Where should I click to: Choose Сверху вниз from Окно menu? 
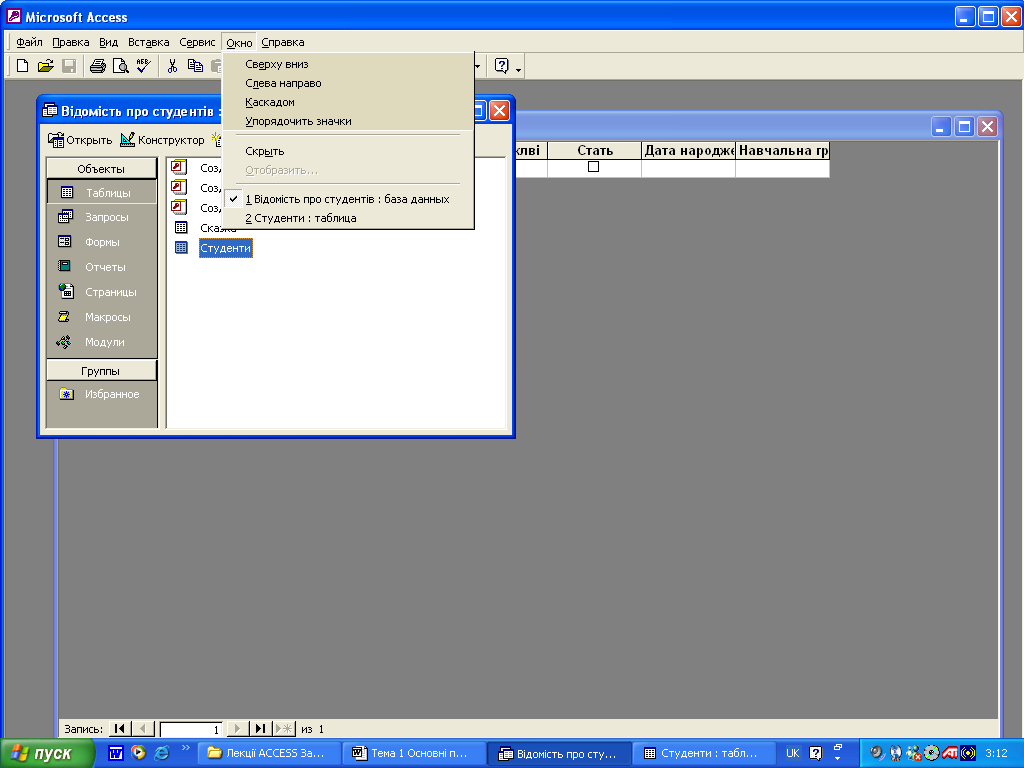[348, 64]
